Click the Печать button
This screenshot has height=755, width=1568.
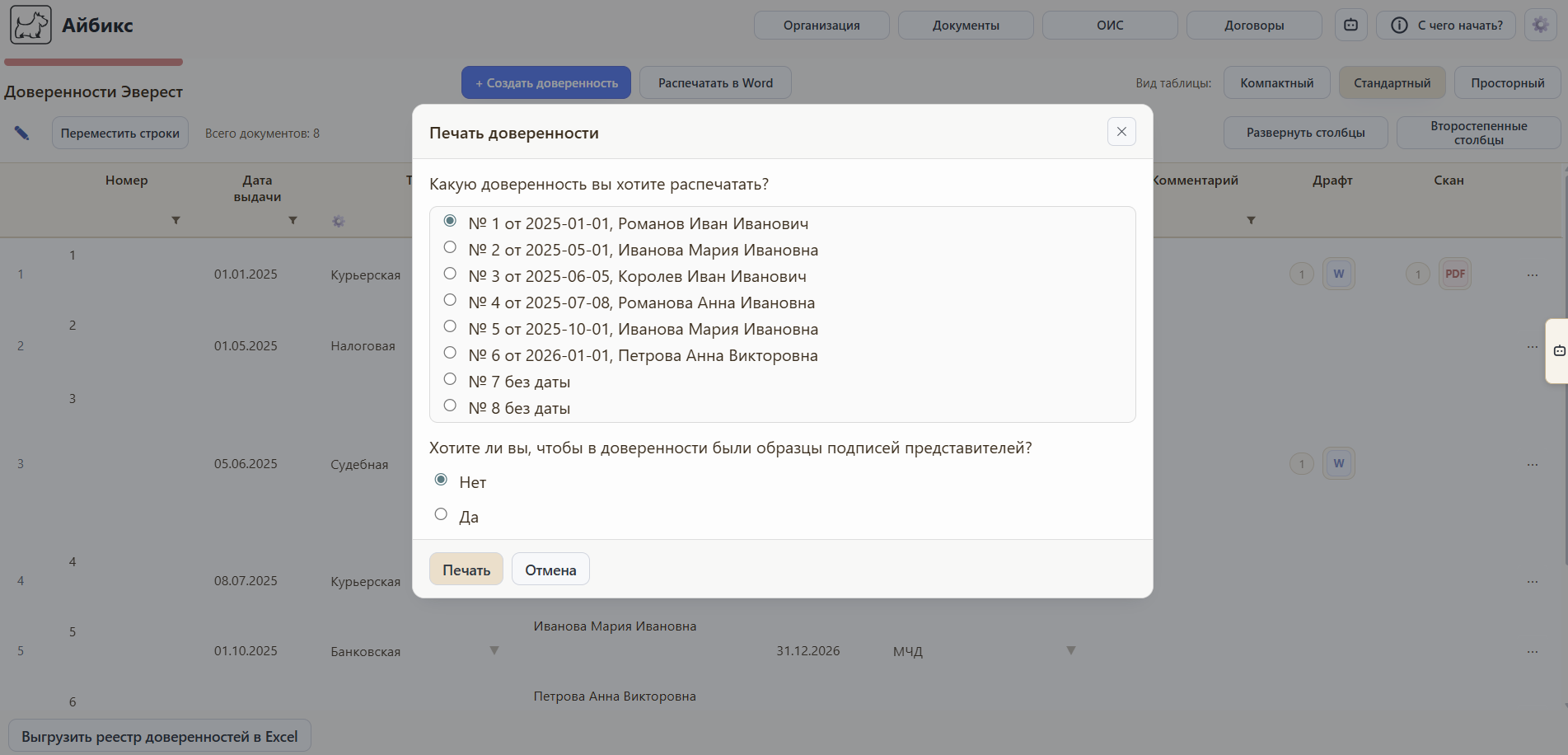(x=466, y=569)
